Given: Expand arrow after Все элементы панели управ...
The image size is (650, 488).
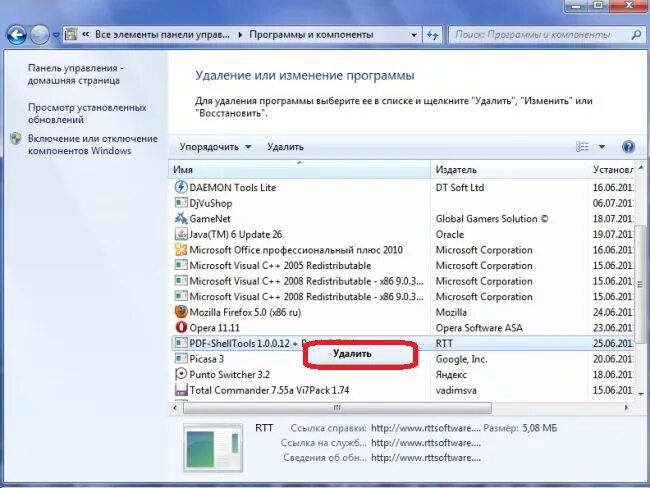Looking at the screenshot, I should [240, 35].
